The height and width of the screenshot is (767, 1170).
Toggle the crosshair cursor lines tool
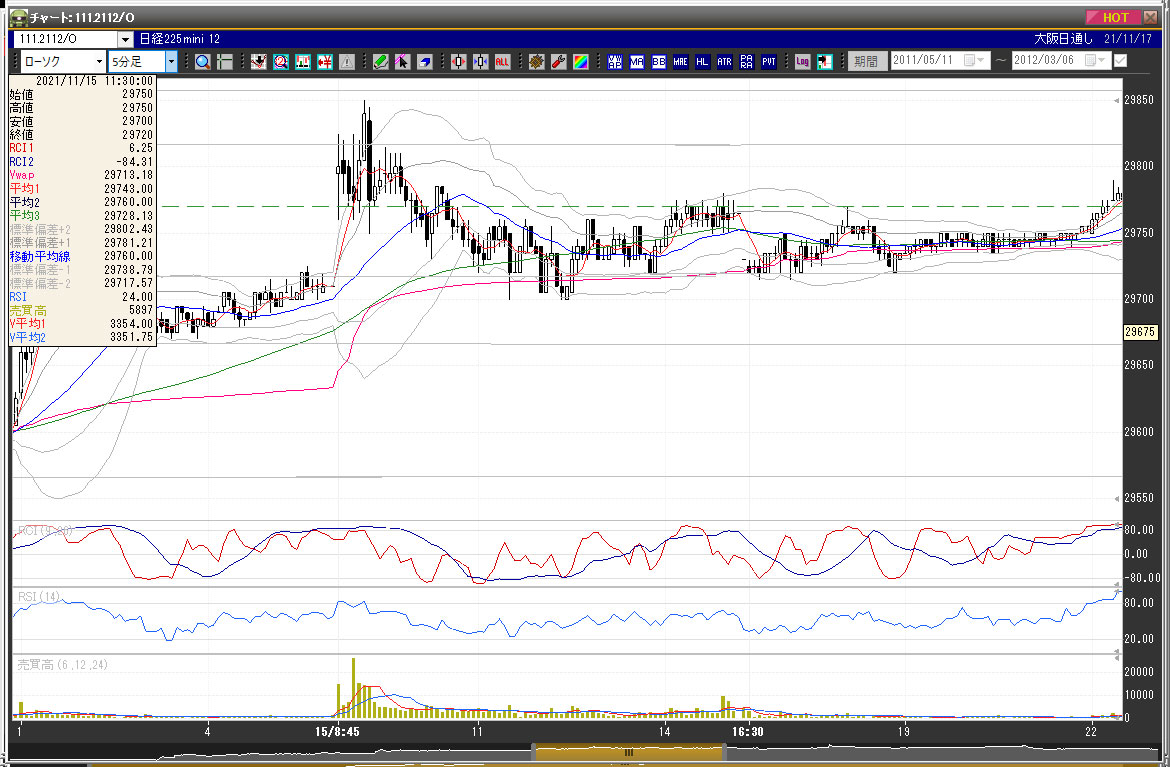coord(225,62)
